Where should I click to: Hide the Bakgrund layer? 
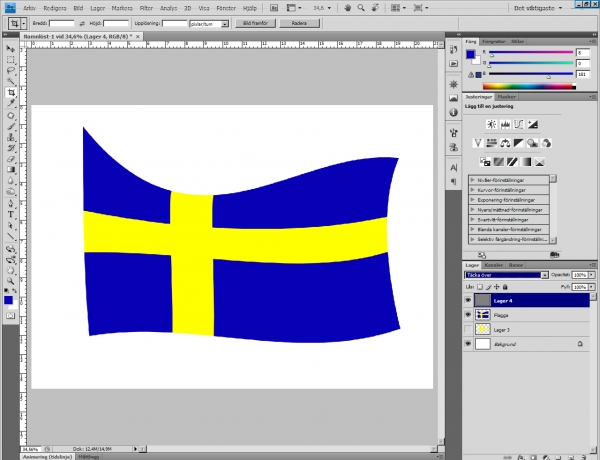[468, 344]
